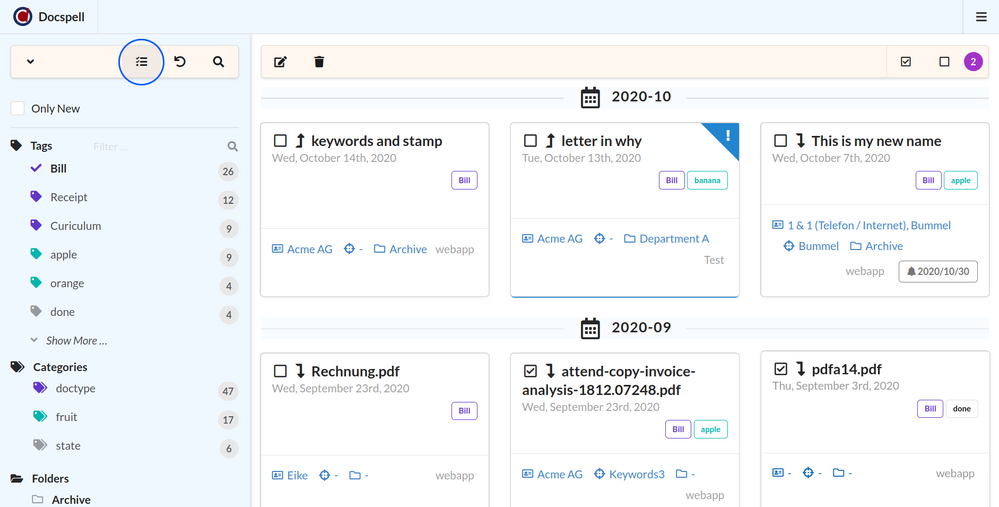The width and height of the screenshot is (999, 507).
Task: Open the dropdown chevron in the search bar
Action: [30, 62]
